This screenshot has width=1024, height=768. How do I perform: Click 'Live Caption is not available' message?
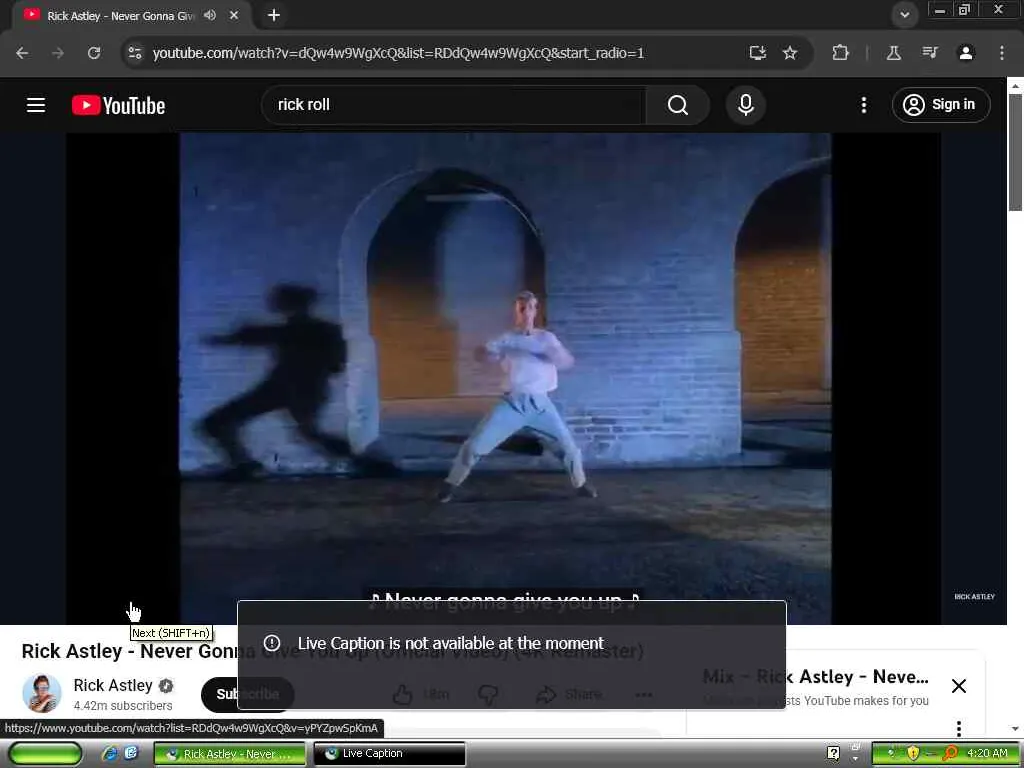tap(451, 643)
